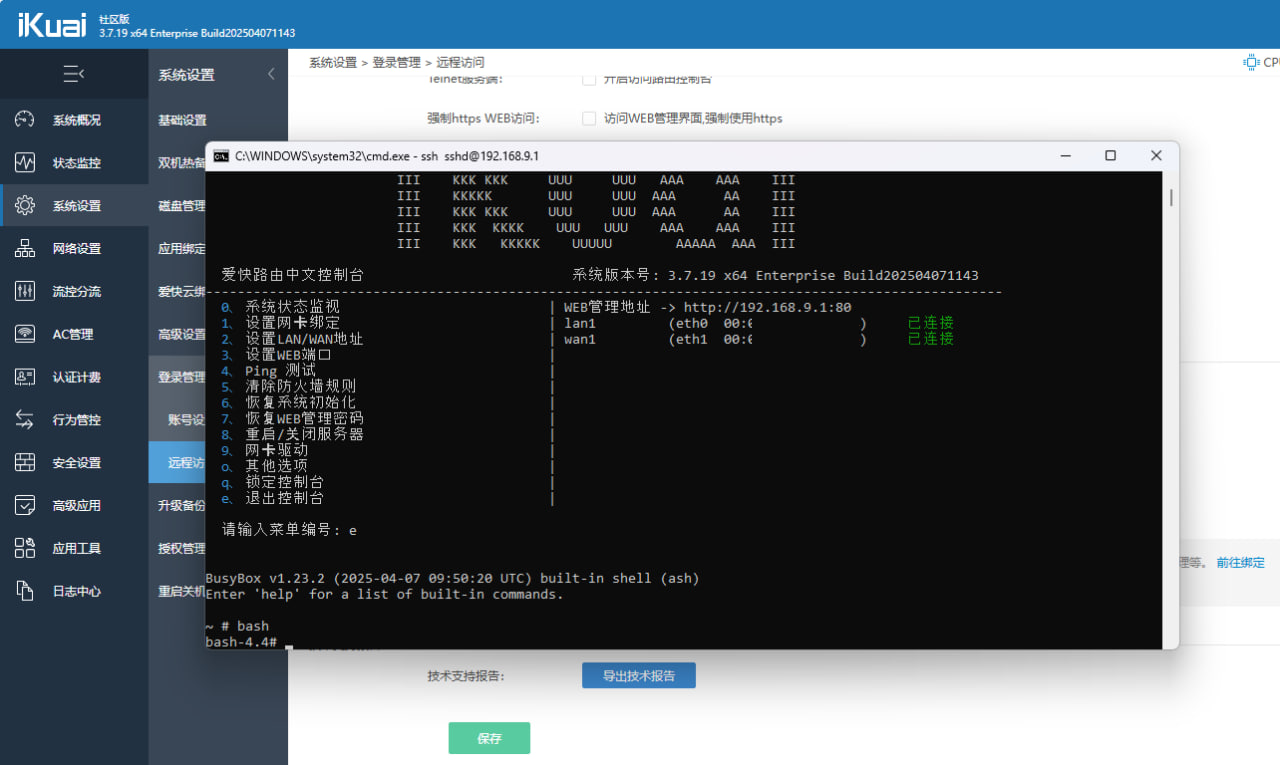Viewport: 1280px width, 765px height.
Task: Enable 强制使用https checkbox
Action: (589, 118)
